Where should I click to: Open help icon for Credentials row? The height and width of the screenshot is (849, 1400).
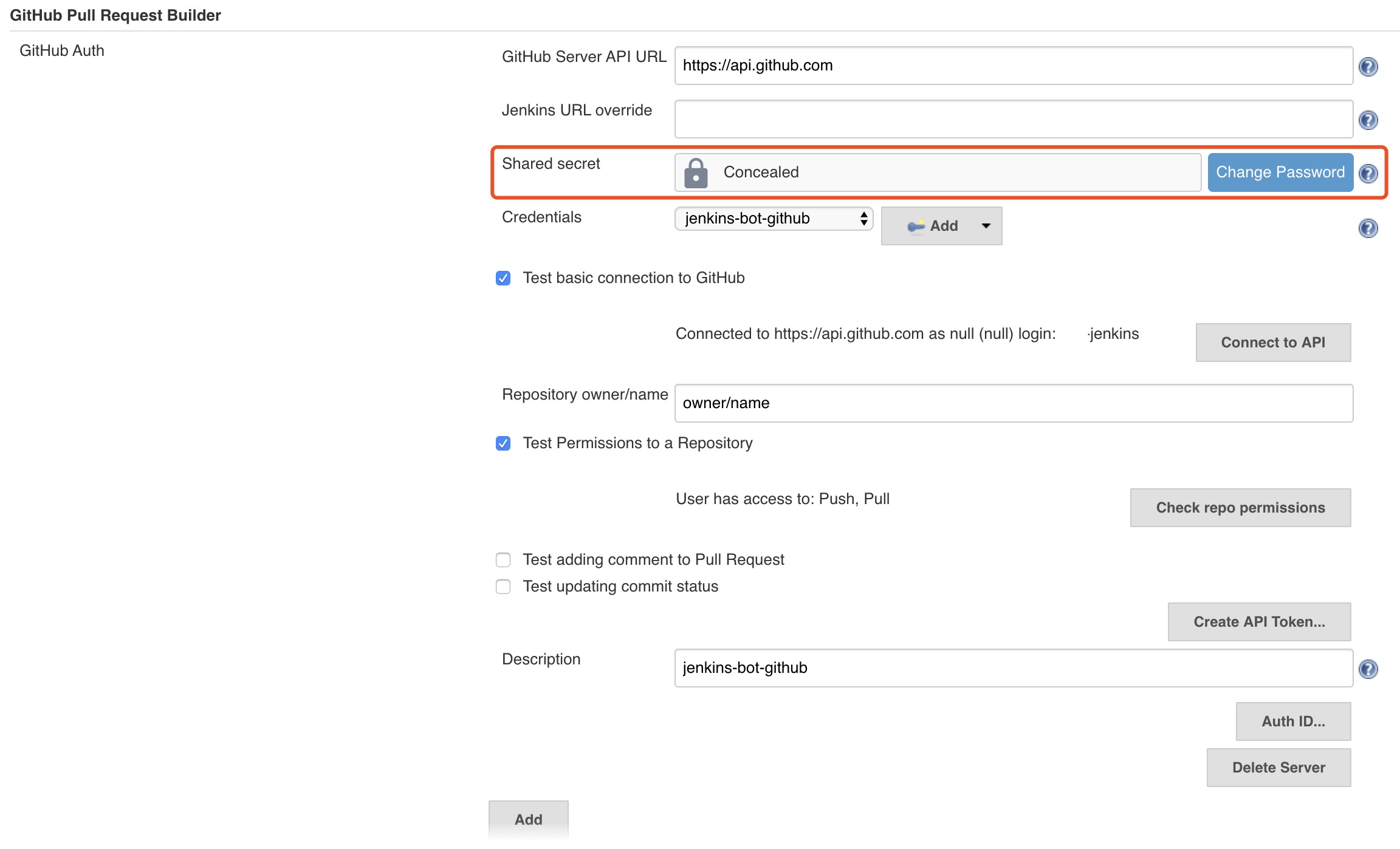tap(1368, 228)
